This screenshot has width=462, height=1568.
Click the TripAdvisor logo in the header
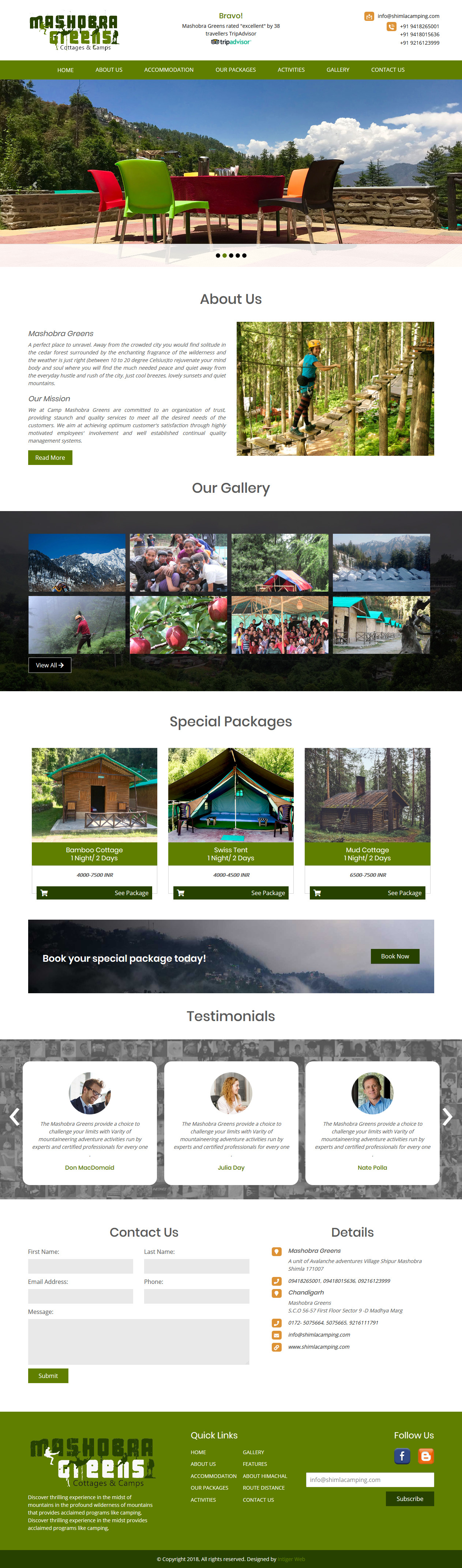(x=230, y=42)
